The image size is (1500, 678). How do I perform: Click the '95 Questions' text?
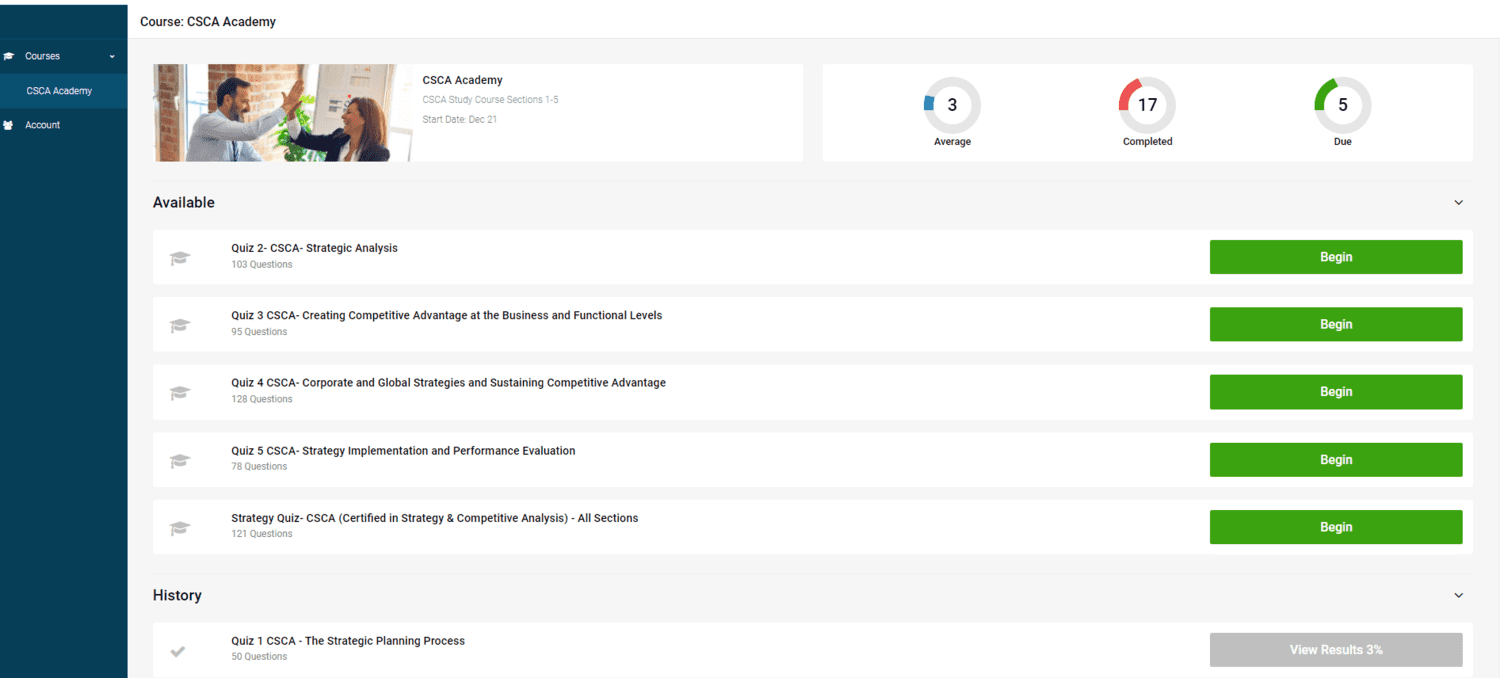pyautogui.click(x=259, y=332)
